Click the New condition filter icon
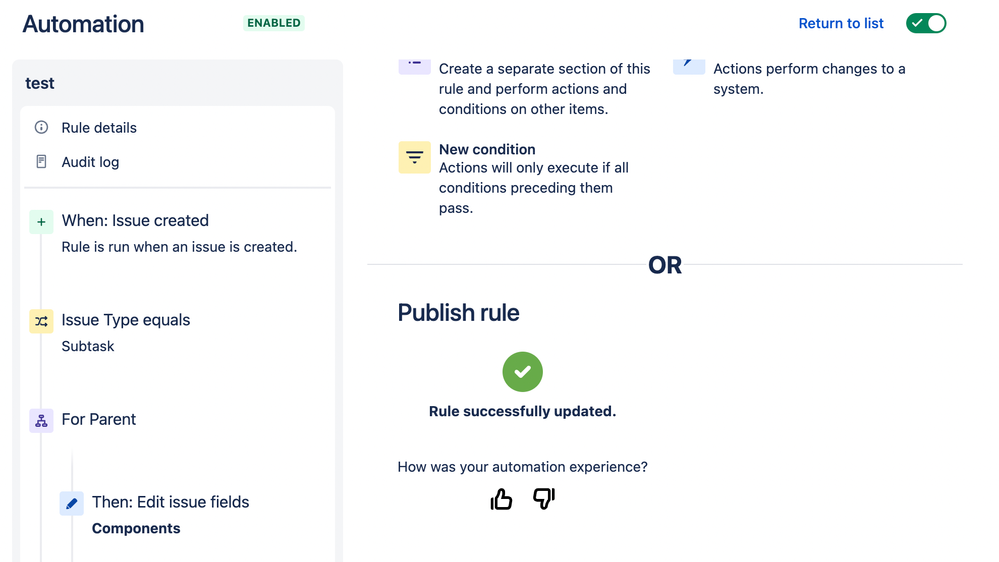Screen dimensions: 999x562 click(x=414, y=157)
